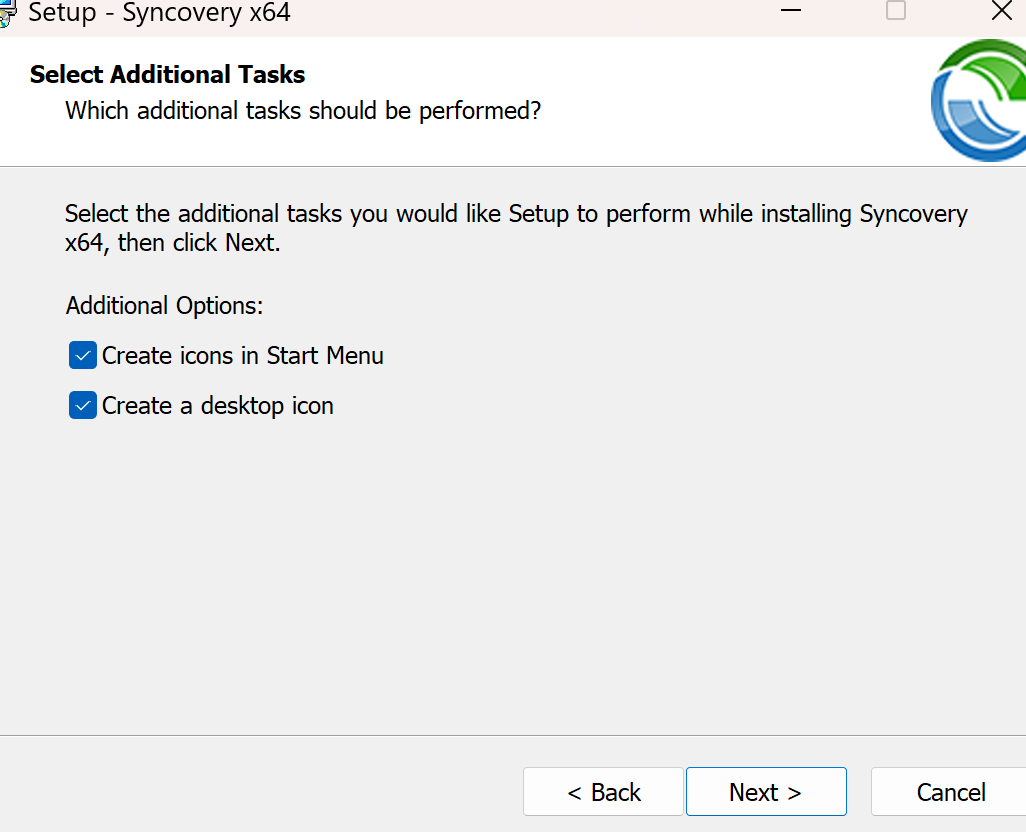This screenshot has width=1026, height=832.
Task: Cancel the Syncovery setup
Action: tap(948, 792)
